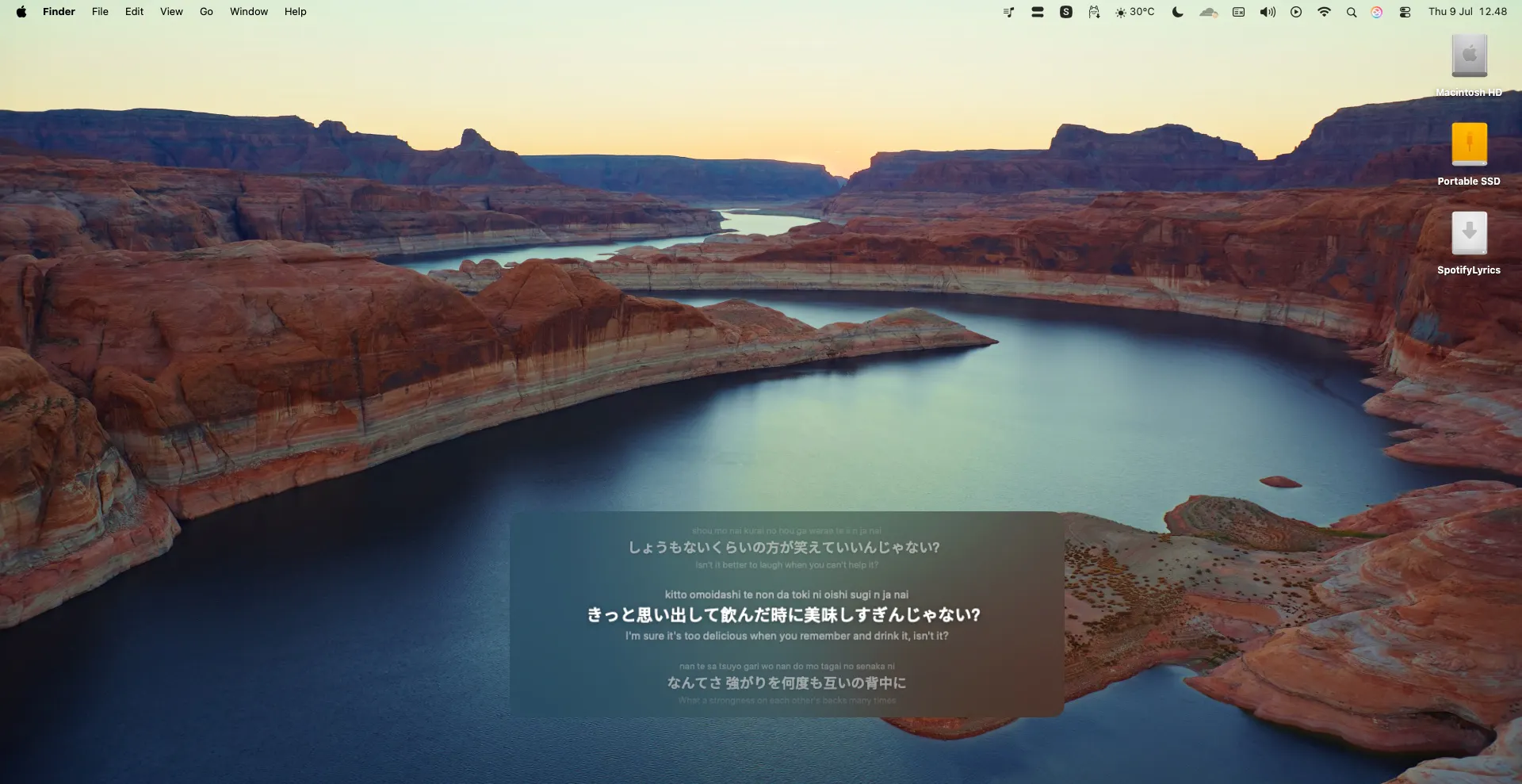Click the black S square menu bar icon

coord(1065,12)
